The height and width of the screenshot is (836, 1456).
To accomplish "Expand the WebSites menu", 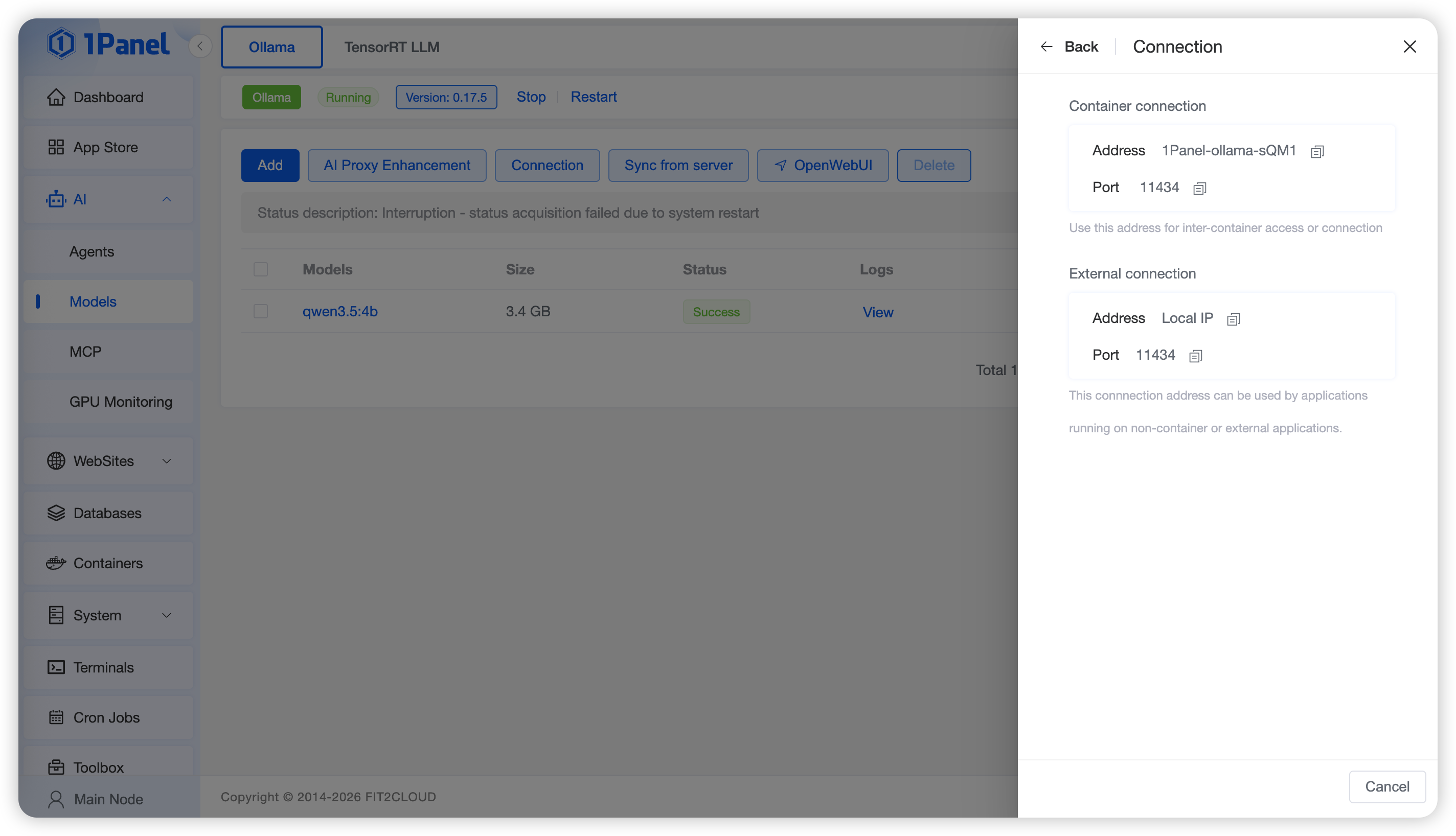I will pos(167,461).
